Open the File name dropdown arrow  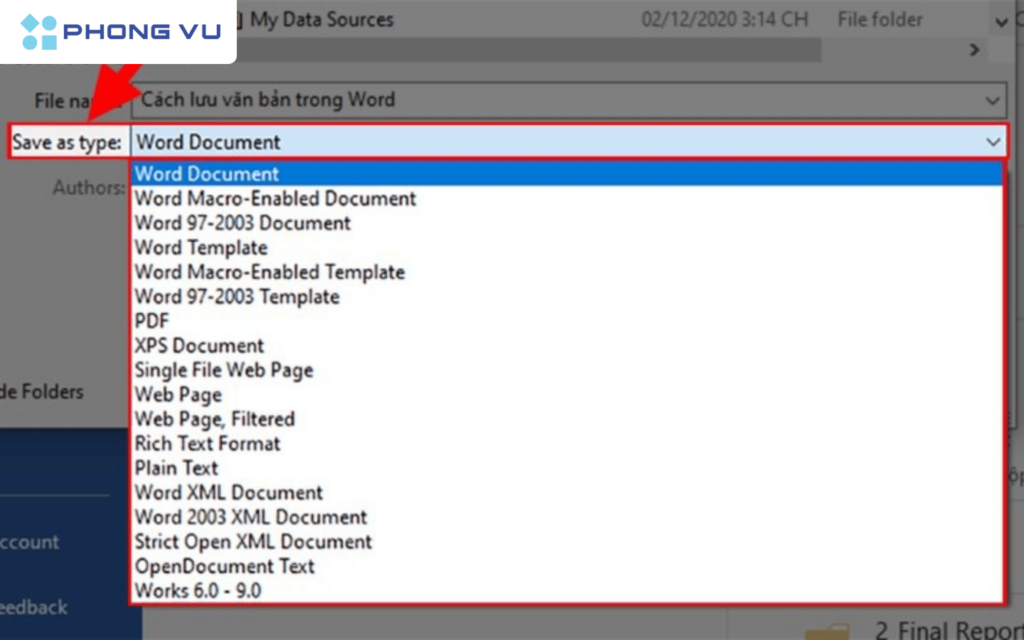pos(992,100)
